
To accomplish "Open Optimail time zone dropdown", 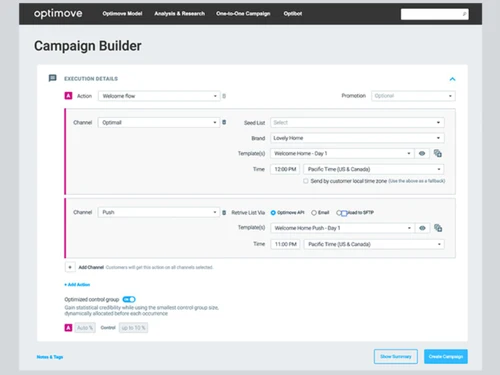I will coord(374,169).
